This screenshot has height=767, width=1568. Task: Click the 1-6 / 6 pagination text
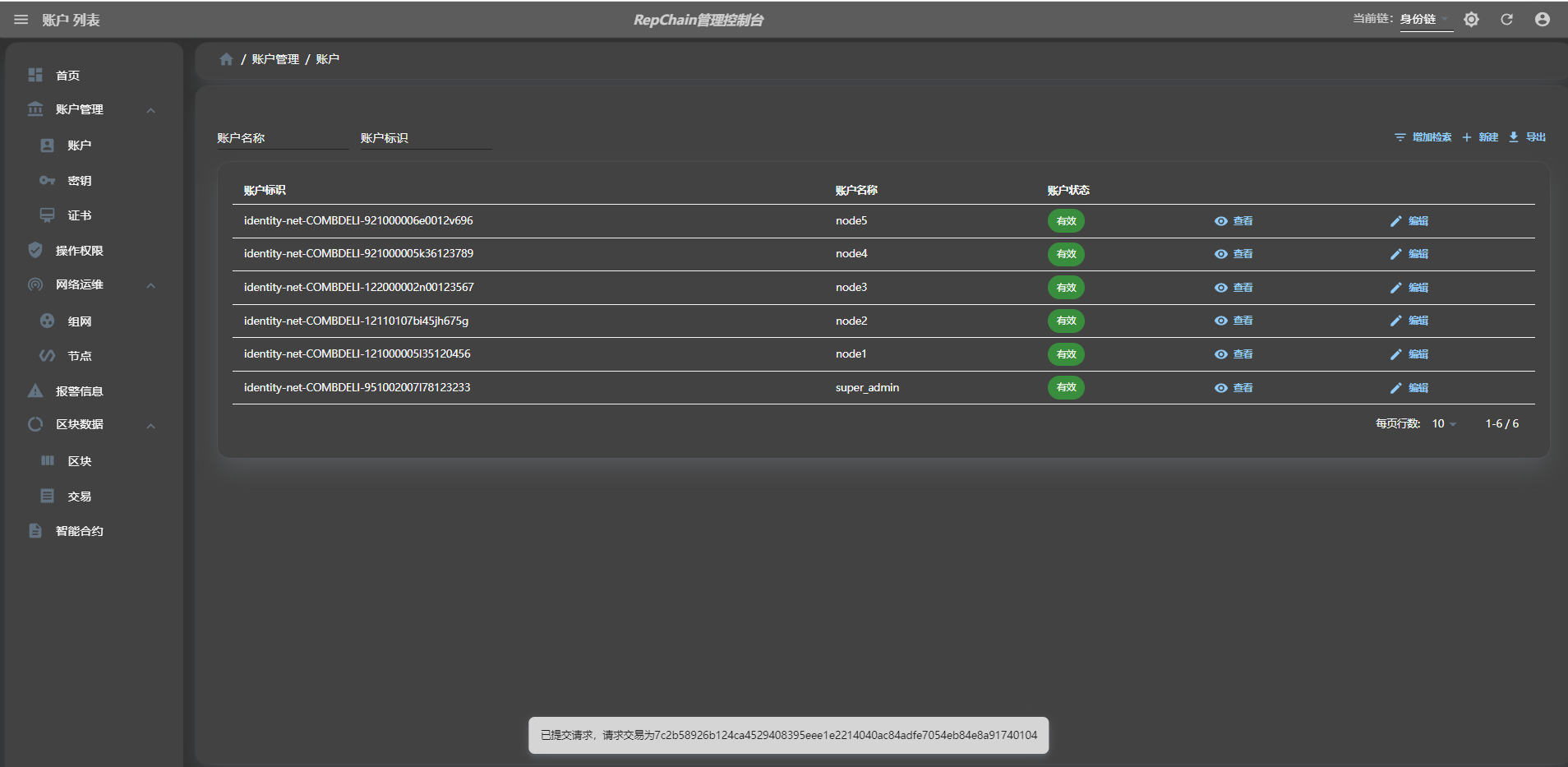coord(1501,424)
